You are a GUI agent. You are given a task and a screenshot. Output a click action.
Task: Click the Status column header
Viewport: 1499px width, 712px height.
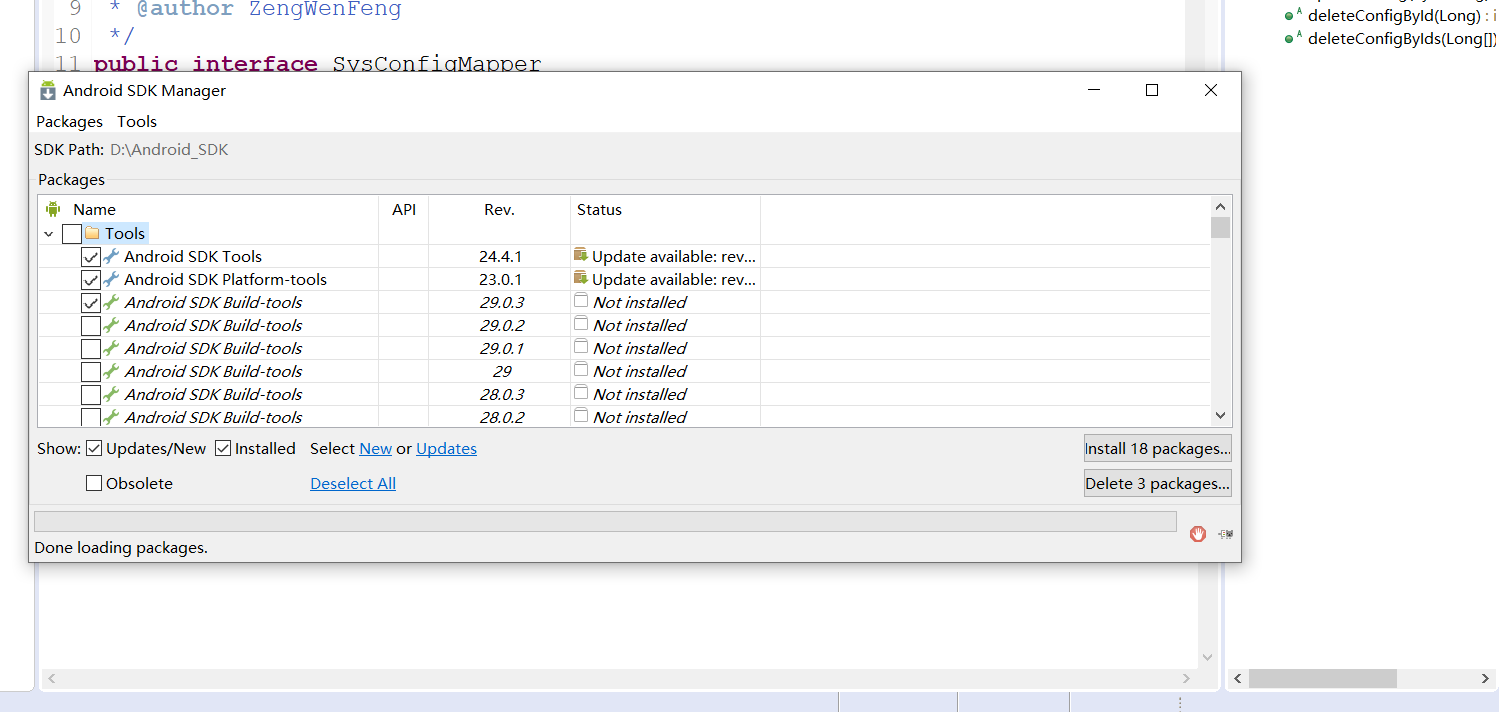coord(665,209)
